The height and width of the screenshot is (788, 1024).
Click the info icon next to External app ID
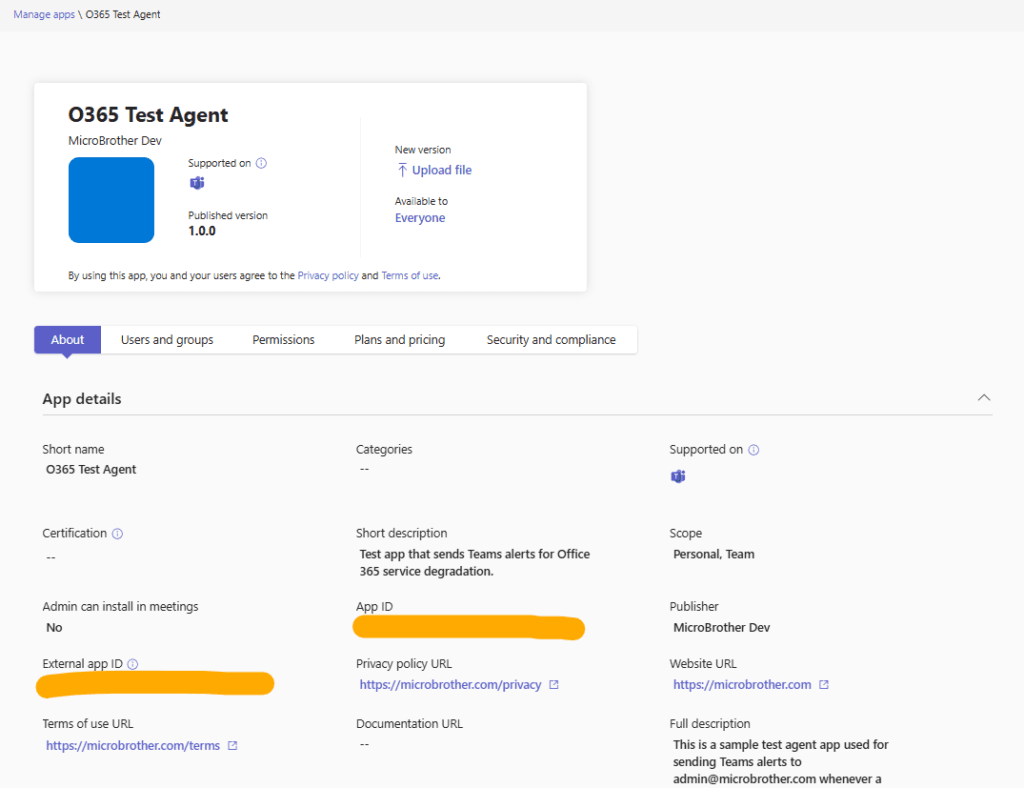(133, 664)
